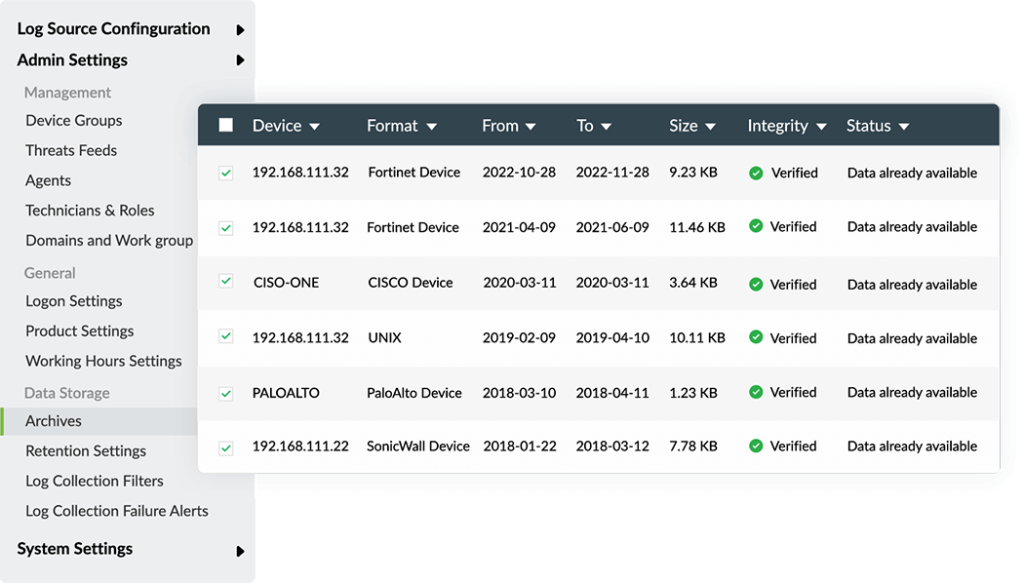Open the Size column sort dropdown

tap(711, 127)
